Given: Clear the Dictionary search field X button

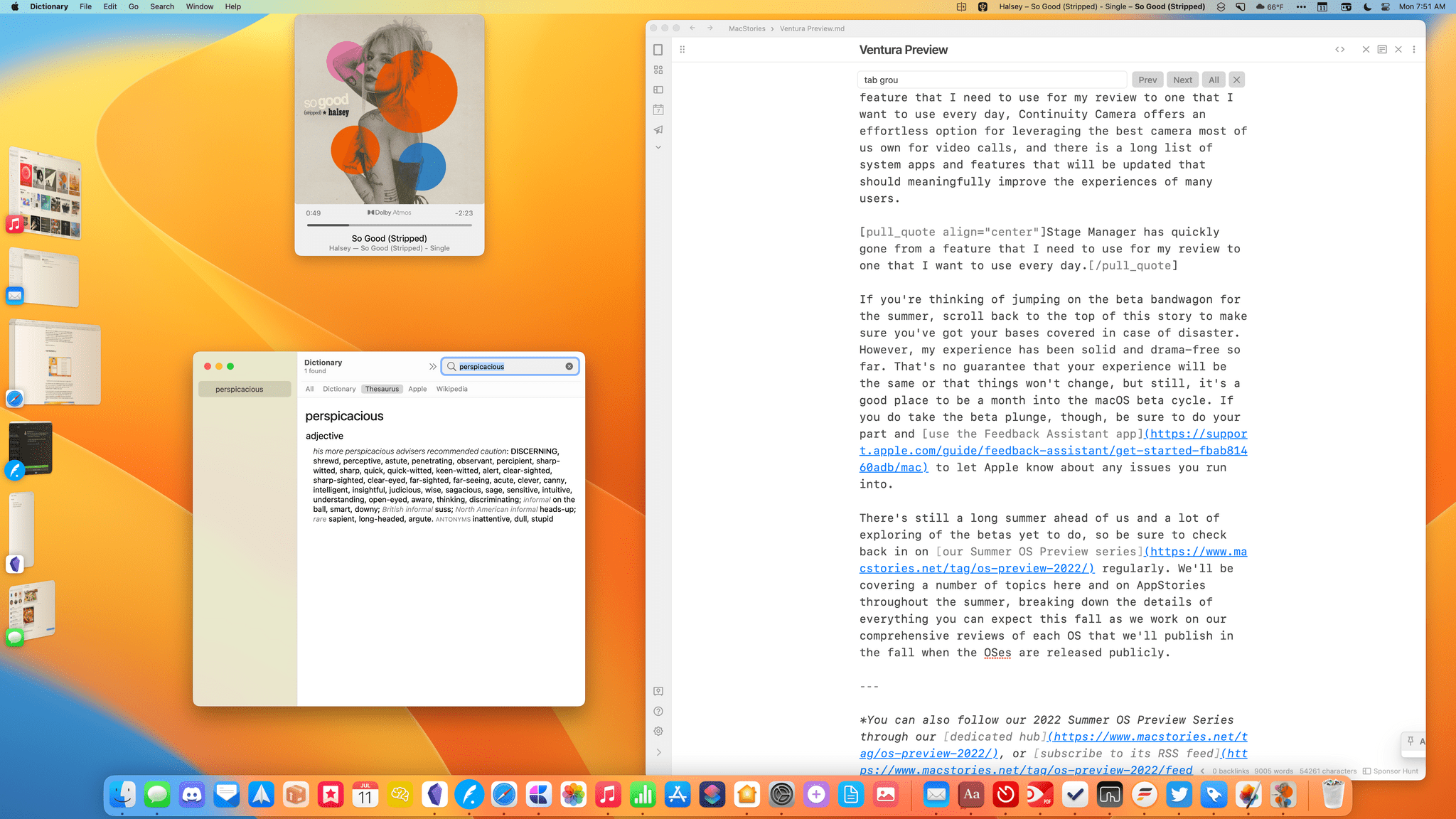Looking at the screenshot, I should [569, 366].
